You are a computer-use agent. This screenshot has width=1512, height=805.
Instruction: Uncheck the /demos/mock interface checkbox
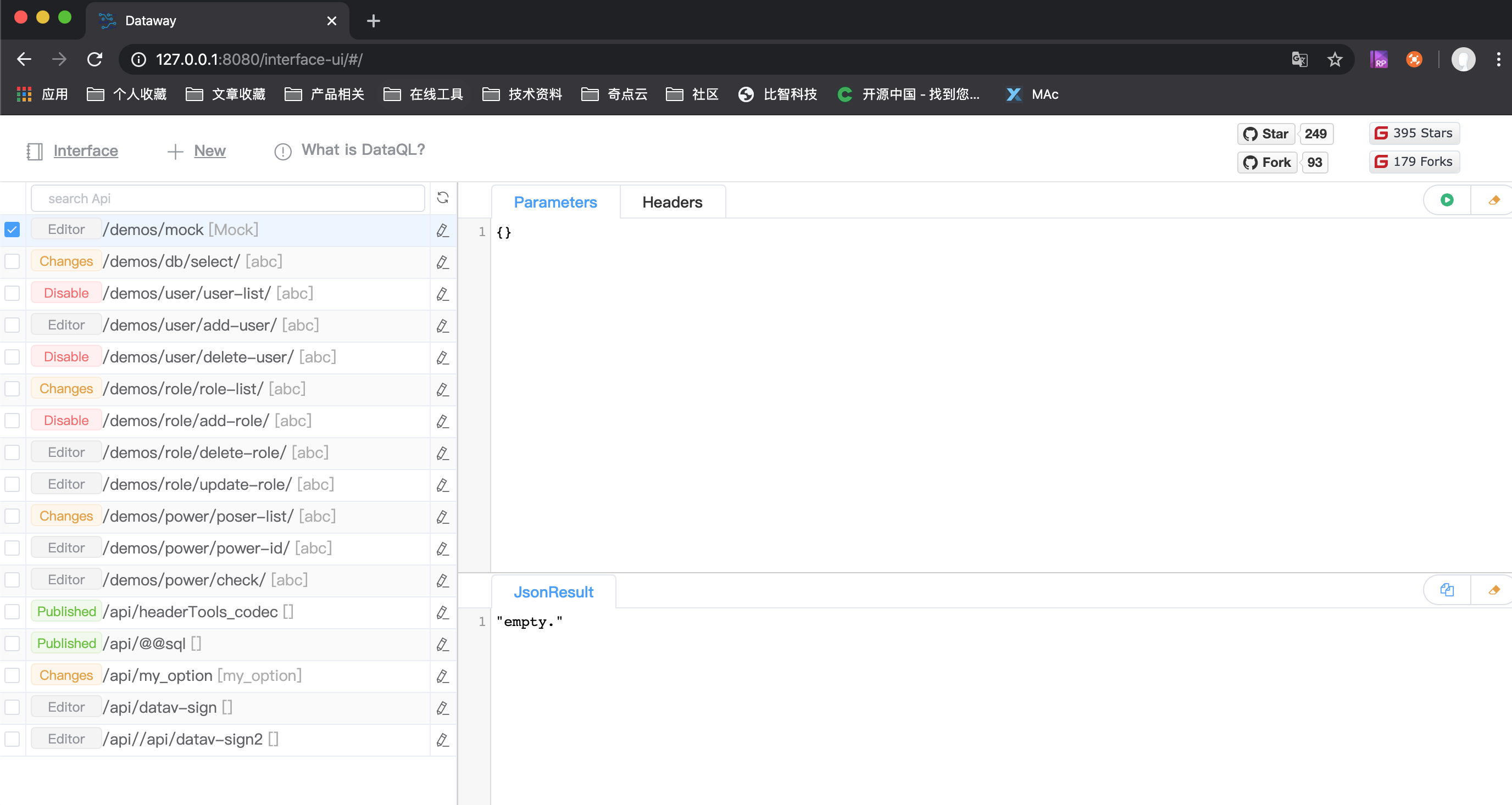point(12,230)
